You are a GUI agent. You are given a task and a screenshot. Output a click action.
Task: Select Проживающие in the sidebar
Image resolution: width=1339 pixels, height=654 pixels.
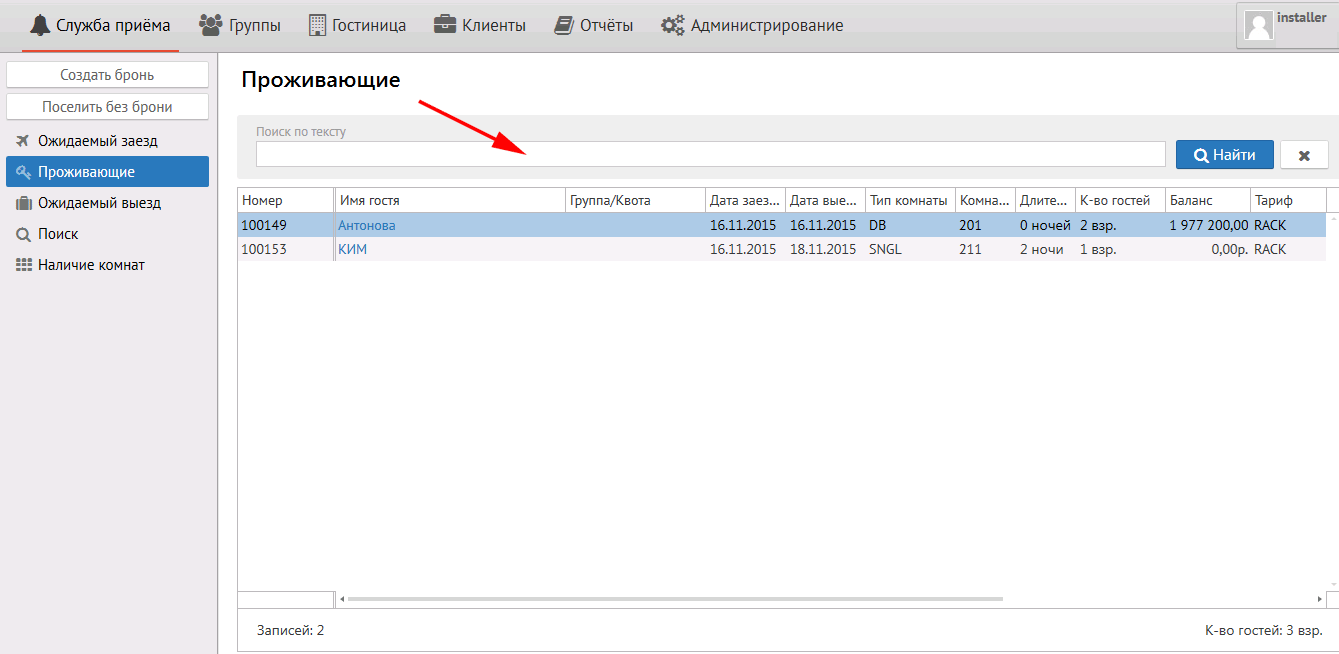tap(86, 172)
